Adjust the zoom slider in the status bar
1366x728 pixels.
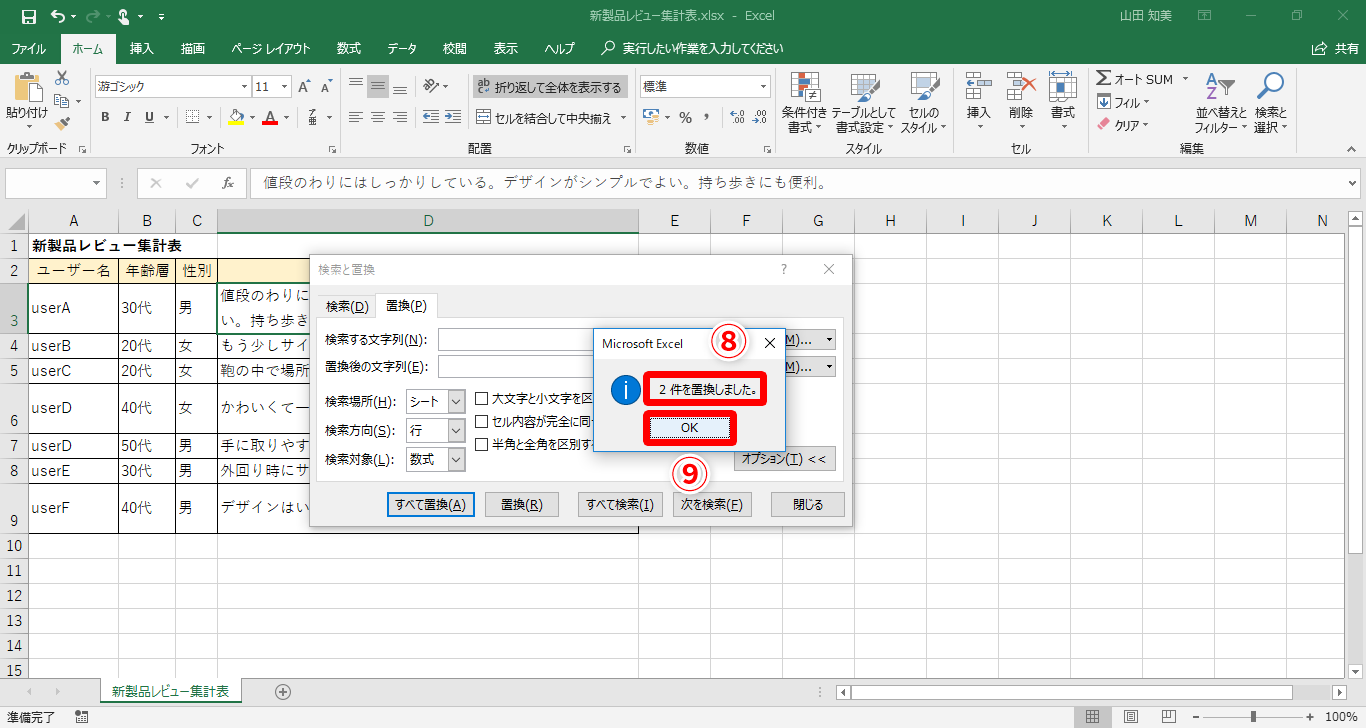point(1253,716)
